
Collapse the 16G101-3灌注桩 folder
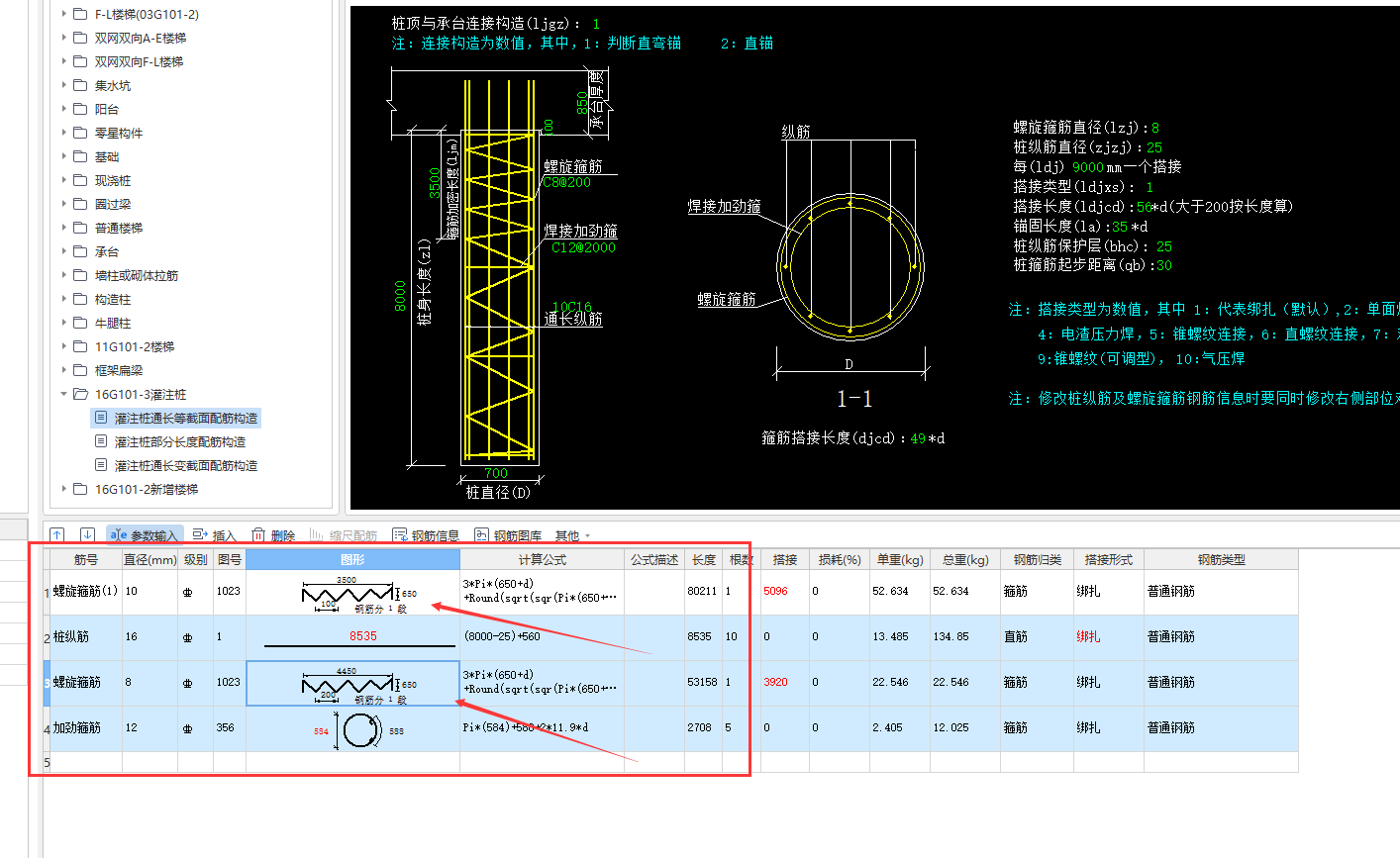(x=64, y=394)
